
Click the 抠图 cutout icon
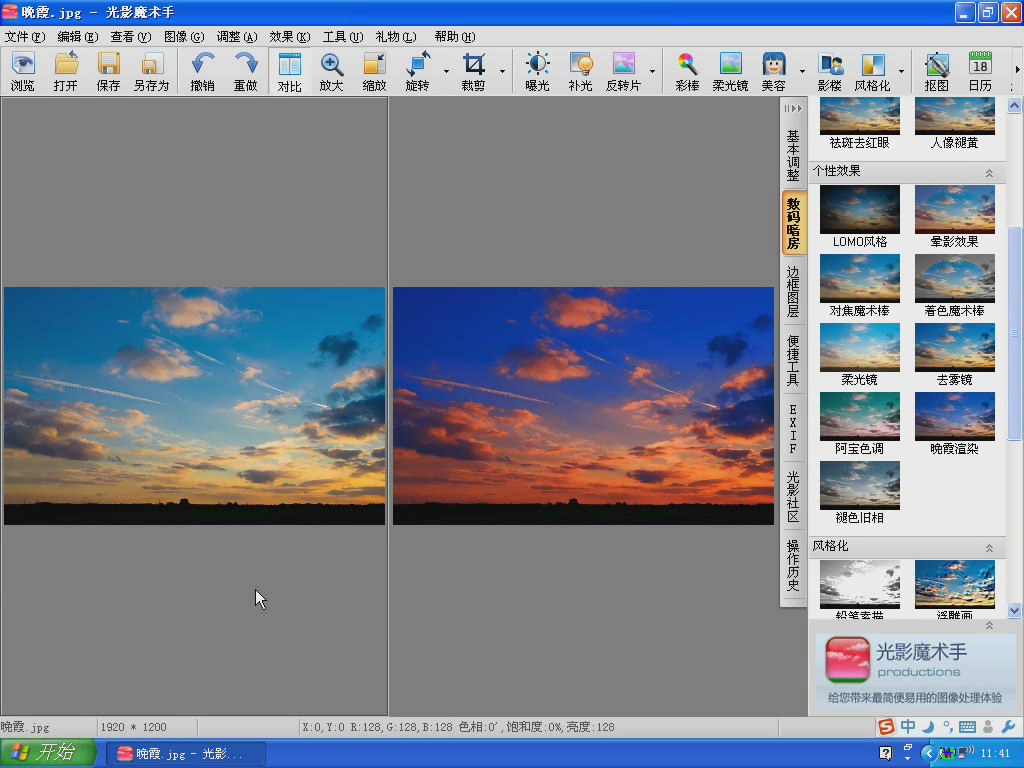coord(936,71)
